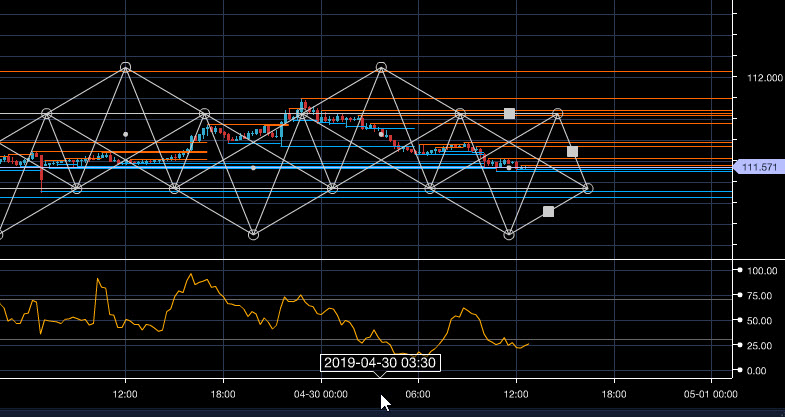Click the orange oscillator line's highest left peak

pyautogui.click(x=97, y=279)
